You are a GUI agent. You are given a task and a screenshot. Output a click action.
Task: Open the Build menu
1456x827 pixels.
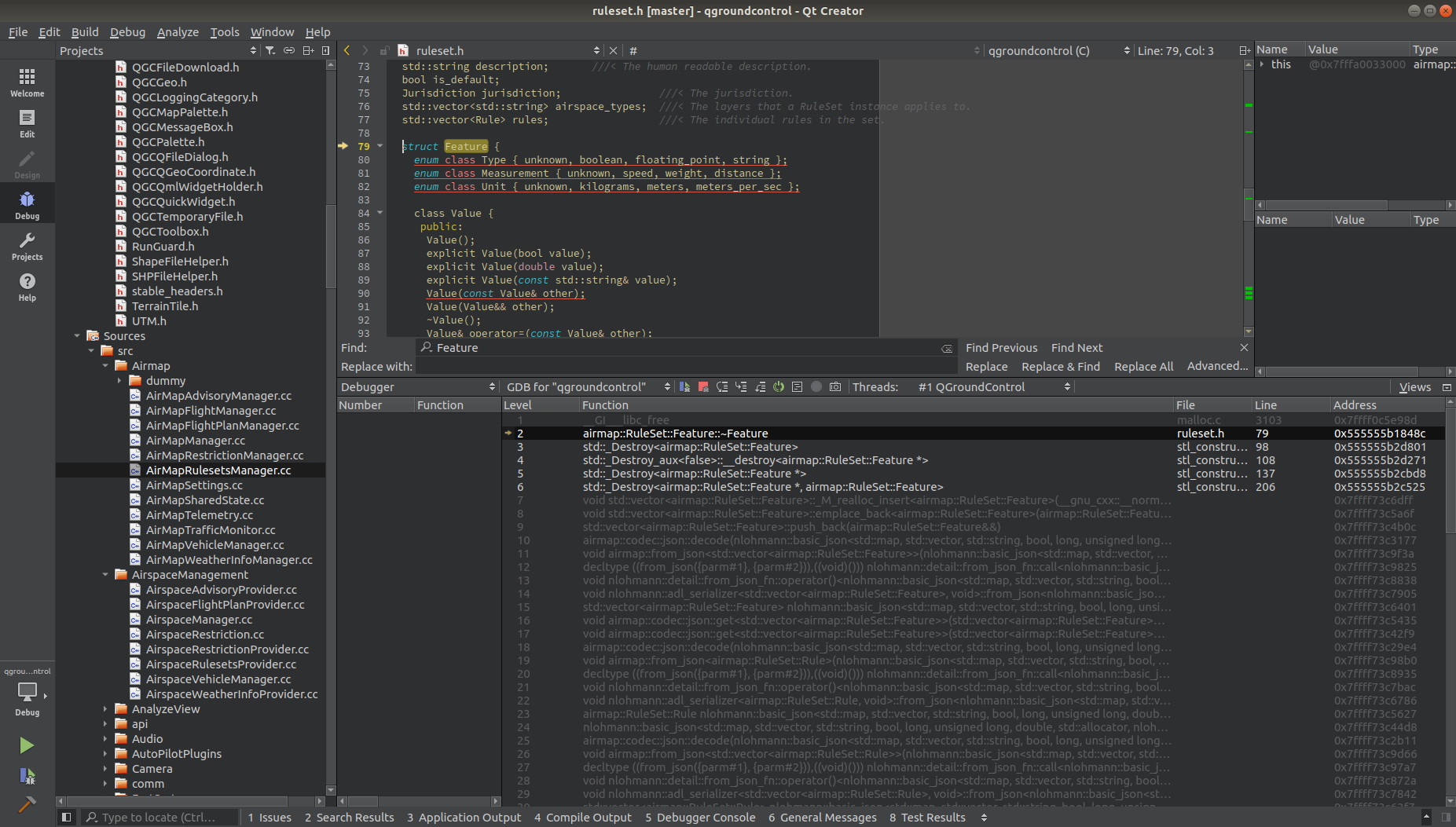(x=85, y=31)
